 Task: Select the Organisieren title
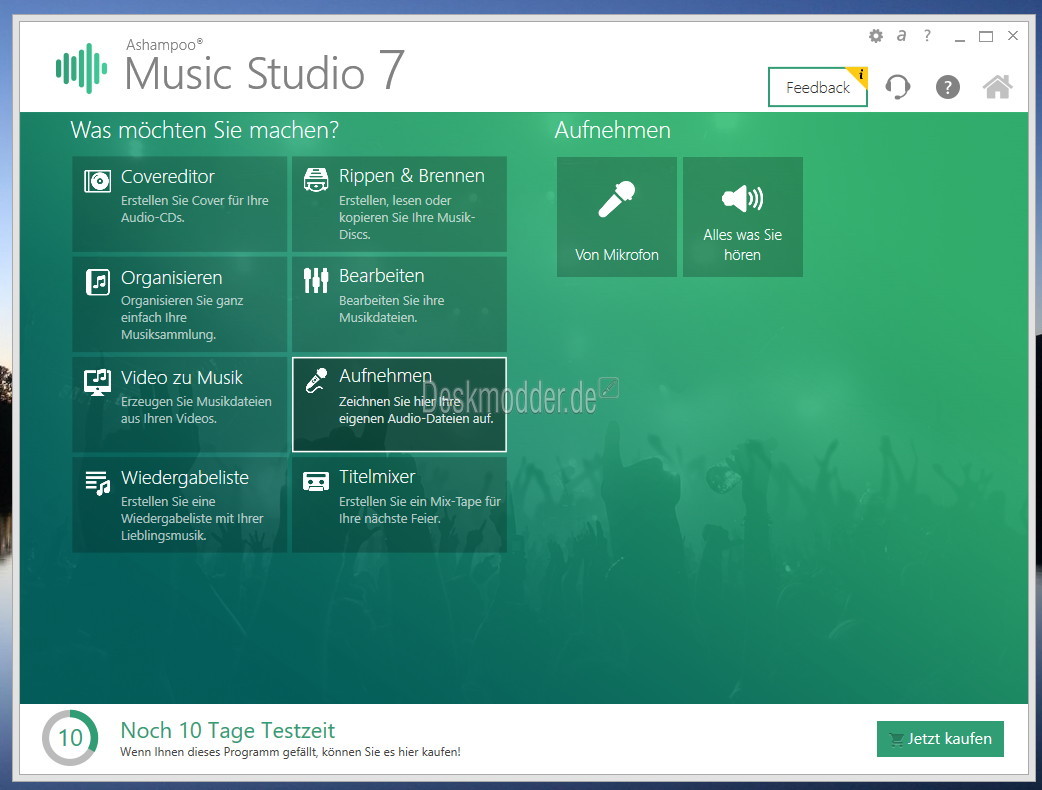coord(171,278)
